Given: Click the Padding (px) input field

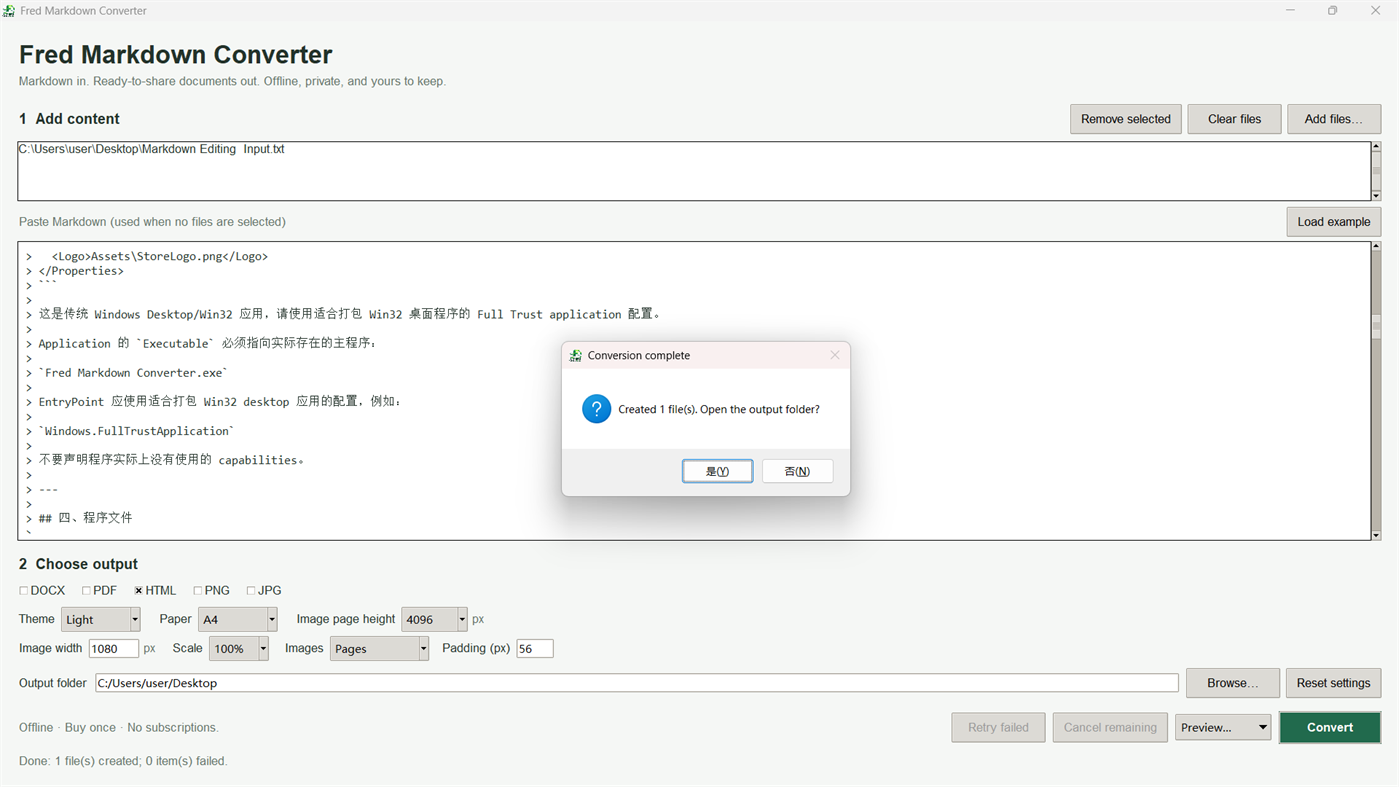Looking at the screenshot, I should (x=535, y=649).
